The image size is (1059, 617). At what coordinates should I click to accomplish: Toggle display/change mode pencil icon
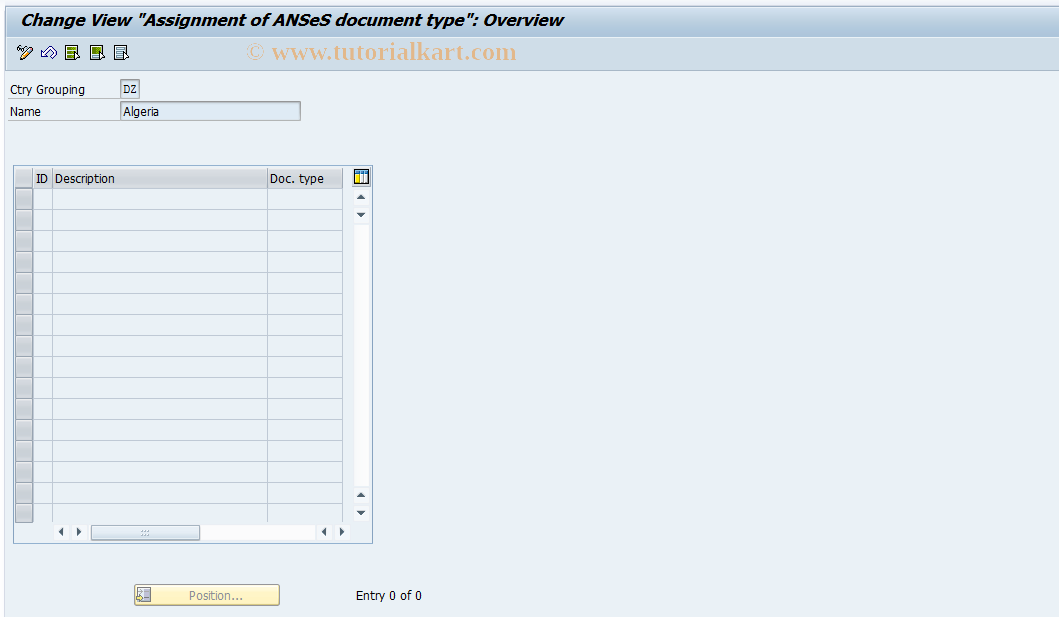(x=25, y=53)
